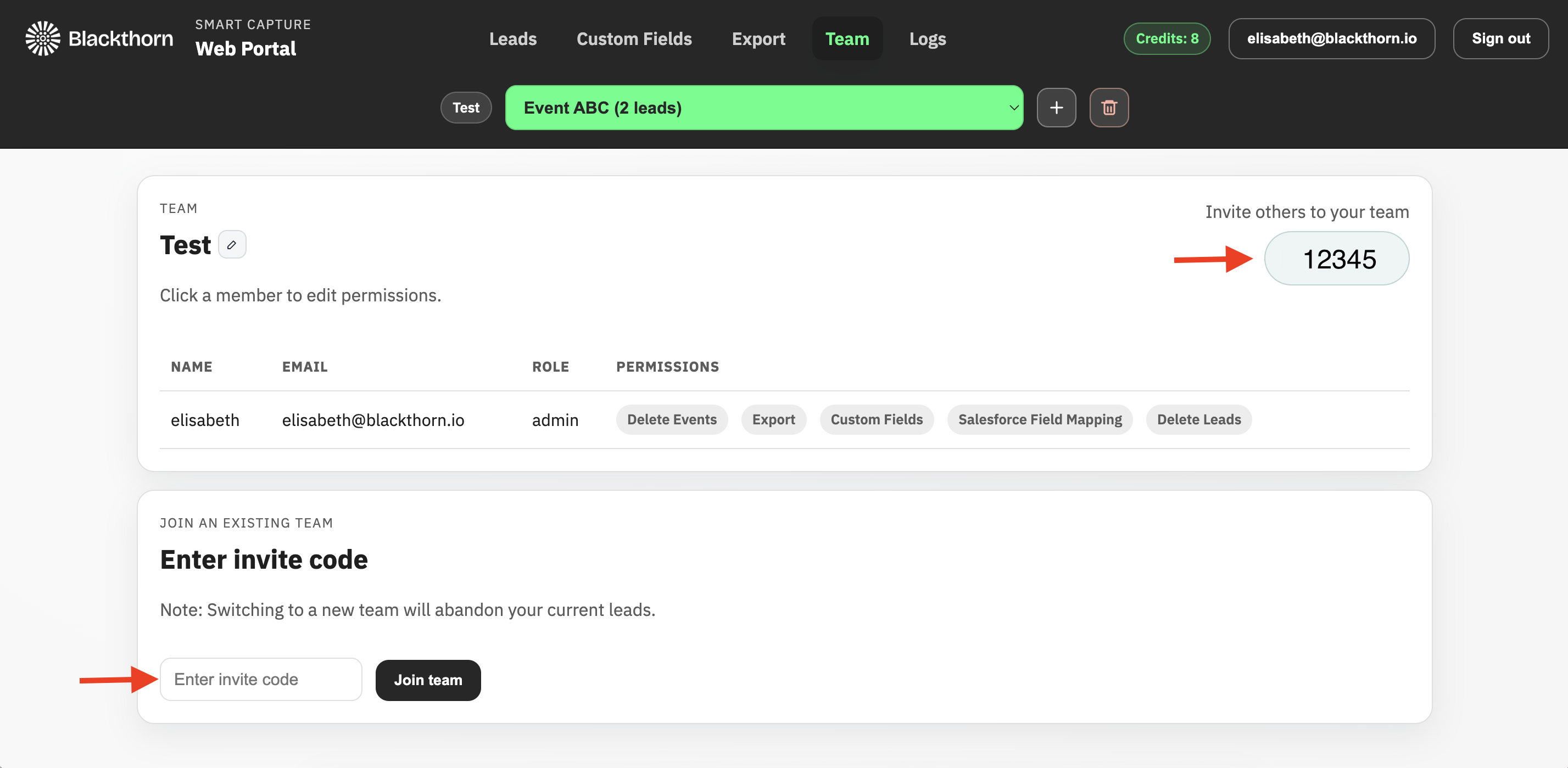This screenshot has width=1568, height=768.
Task: Open the pencil icon to rename team Test
Action: pos(232,244)
